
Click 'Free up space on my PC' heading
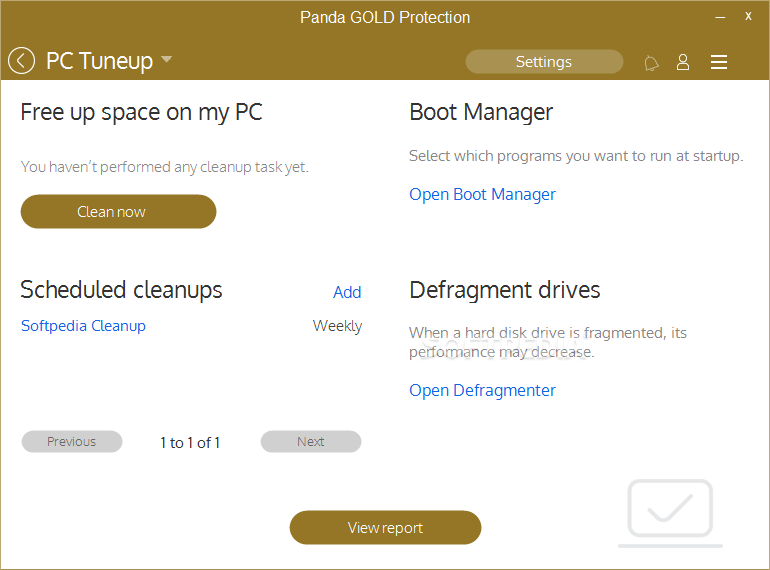click(x=141, y=112)
